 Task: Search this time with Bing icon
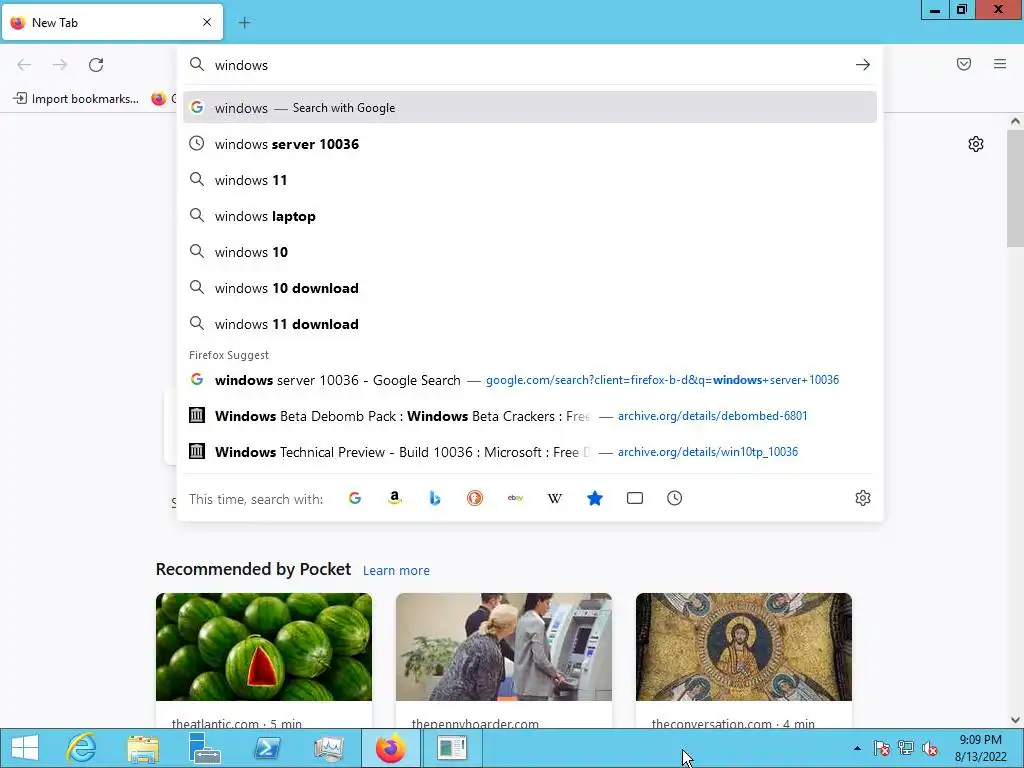click(x=435, y=498)
